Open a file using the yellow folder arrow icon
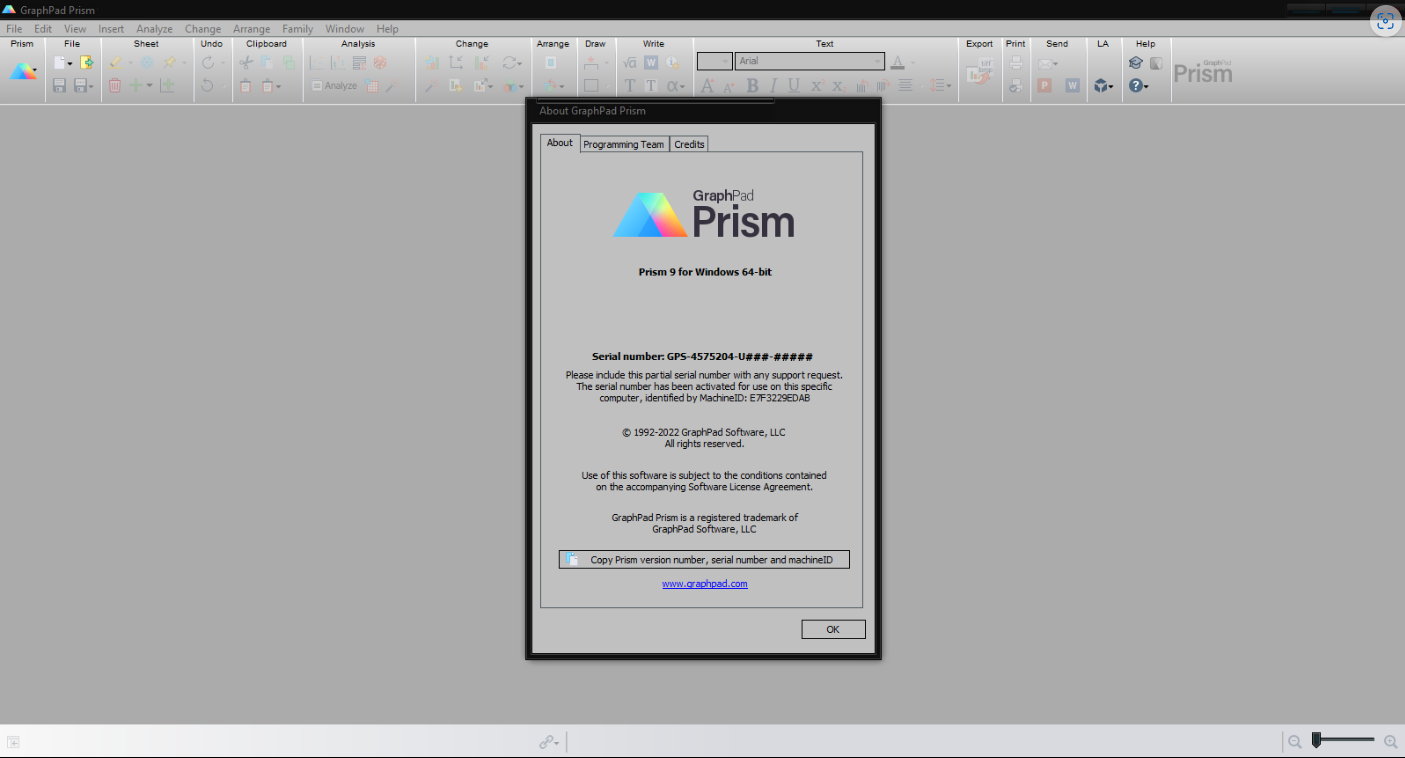 [x=87, y=62]
